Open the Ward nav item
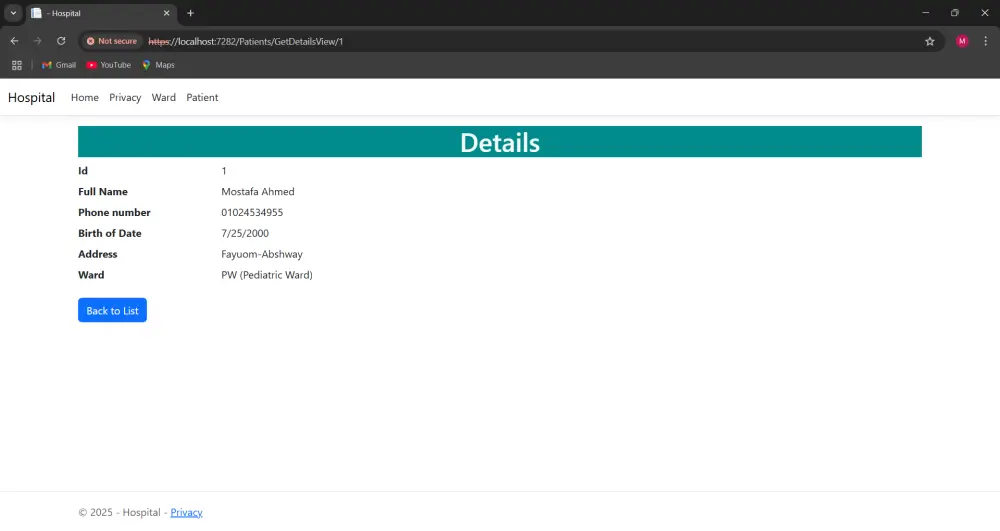This screenshot has width=1000, height=531. (x=164, y=98)
